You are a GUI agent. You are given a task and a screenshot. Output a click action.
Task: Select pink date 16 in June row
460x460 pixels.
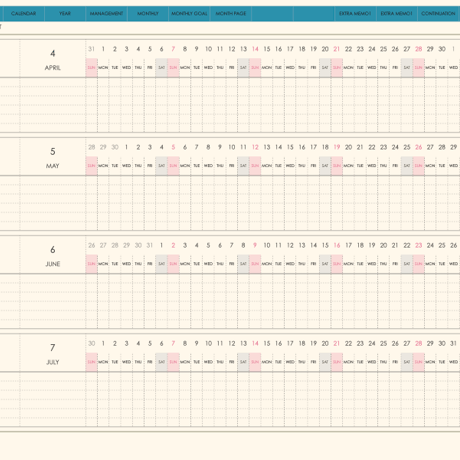pos(337,245)
